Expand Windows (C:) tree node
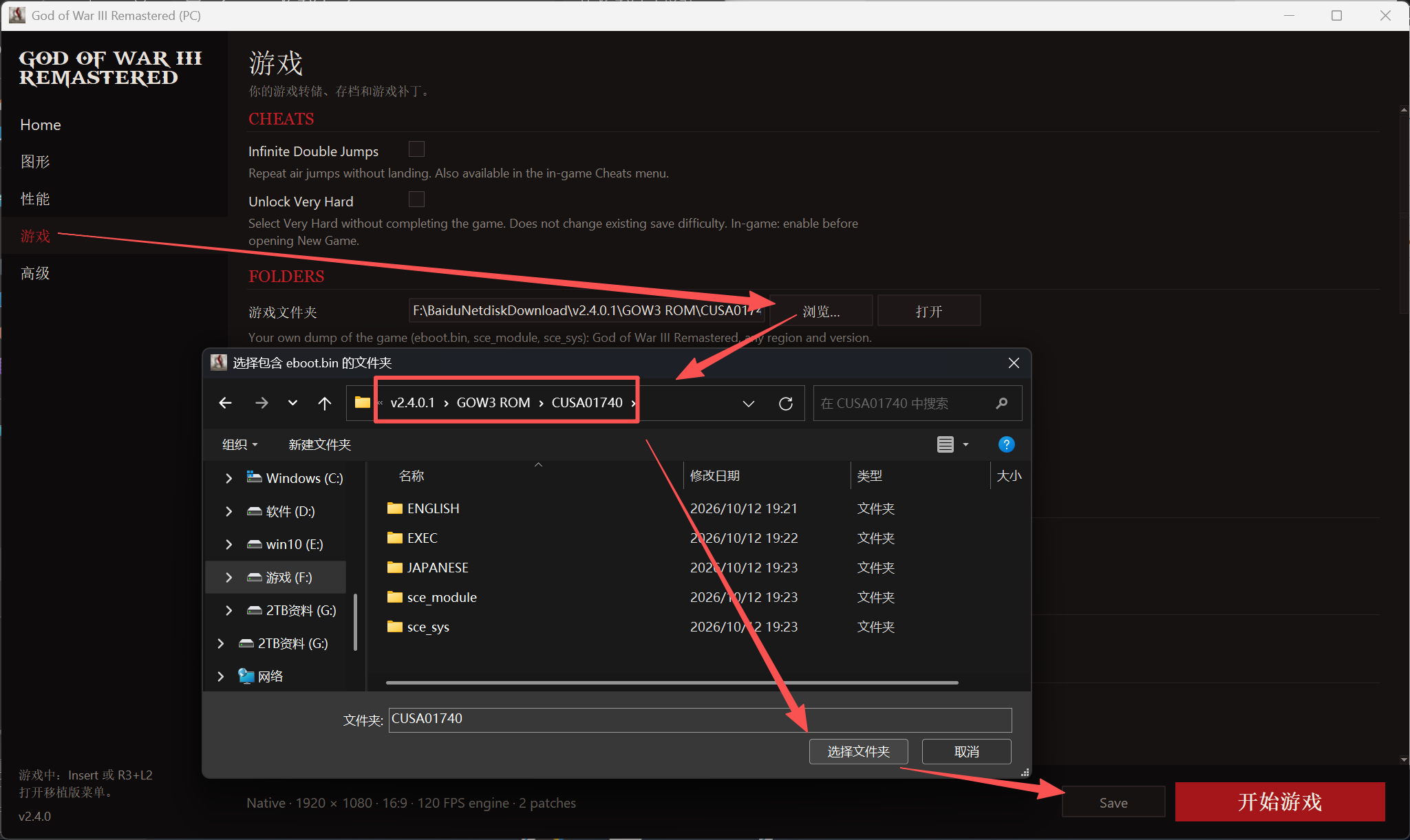 coord(228,478)
